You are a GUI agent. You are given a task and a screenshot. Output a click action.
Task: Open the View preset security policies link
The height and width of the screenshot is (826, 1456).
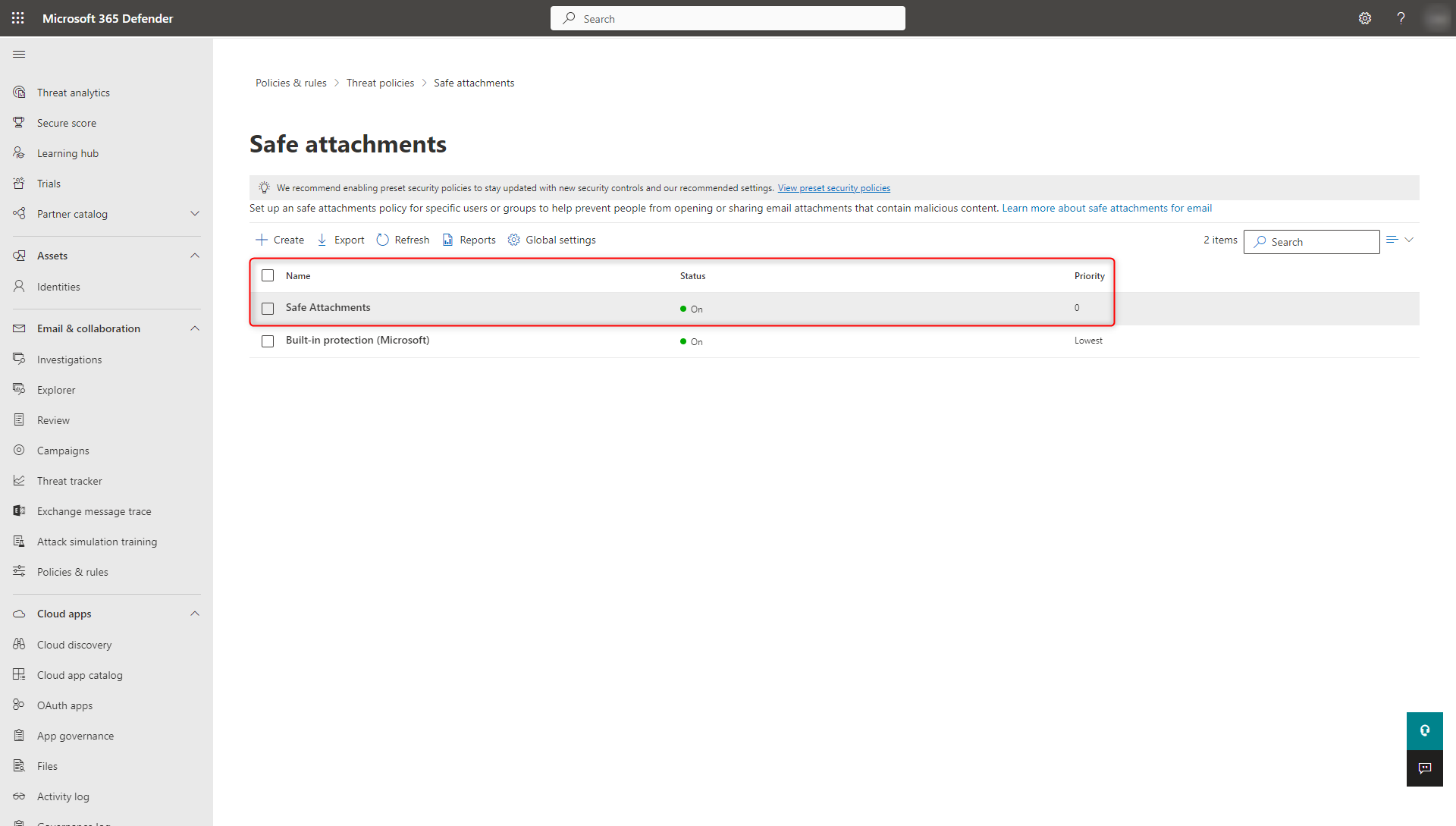click(833, 187)
